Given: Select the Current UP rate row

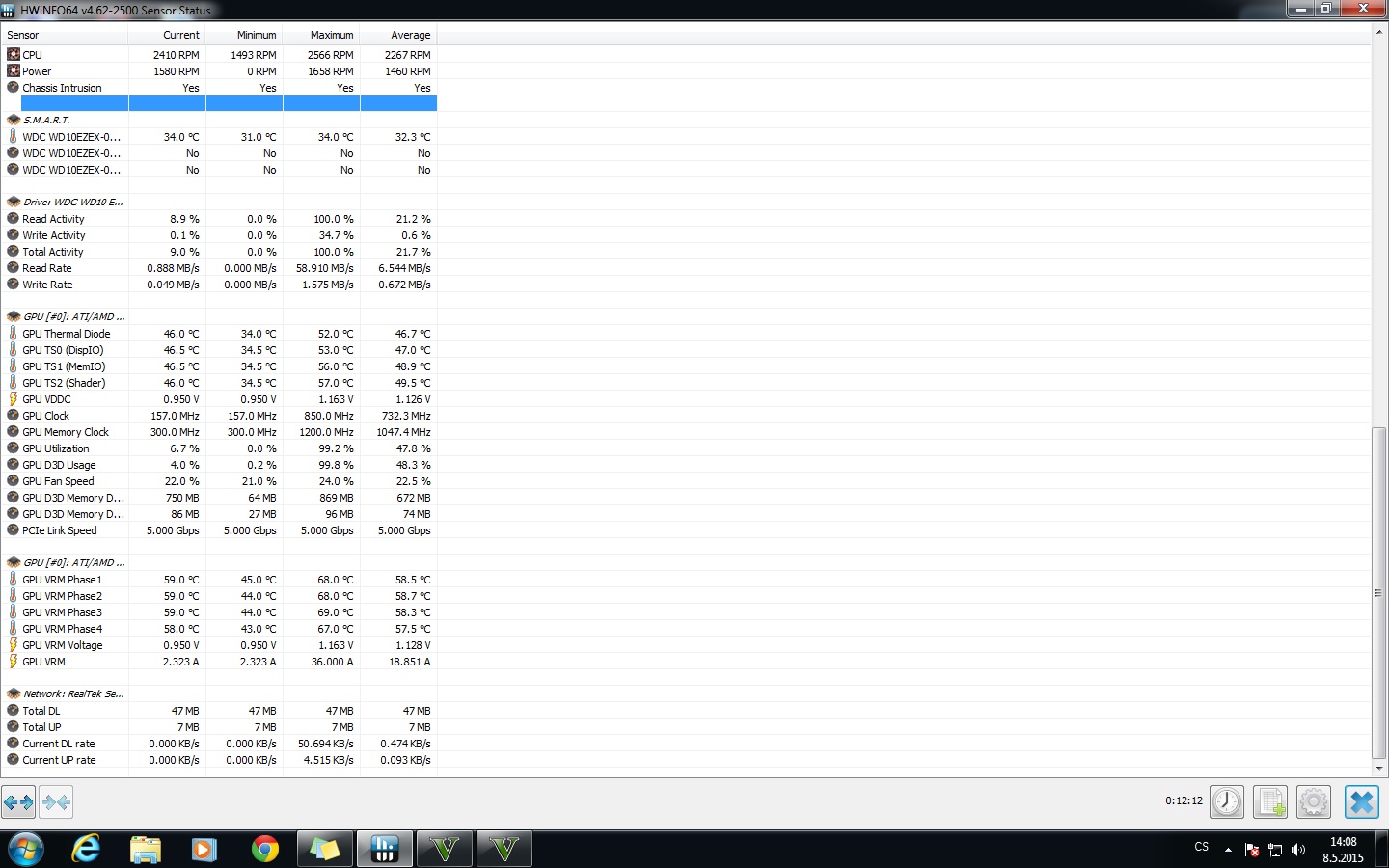Looking at the screenshot, I should click(219, 760).
